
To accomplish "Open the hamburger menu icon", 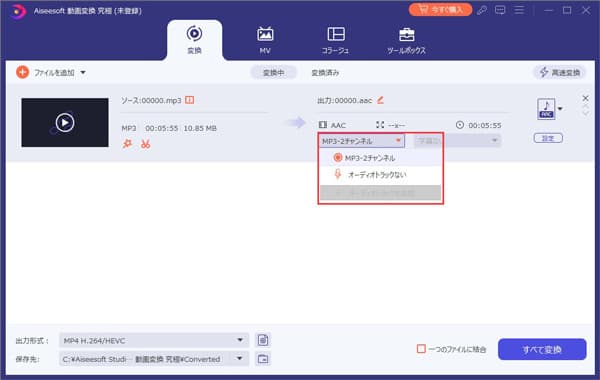I will pos(519,10).
